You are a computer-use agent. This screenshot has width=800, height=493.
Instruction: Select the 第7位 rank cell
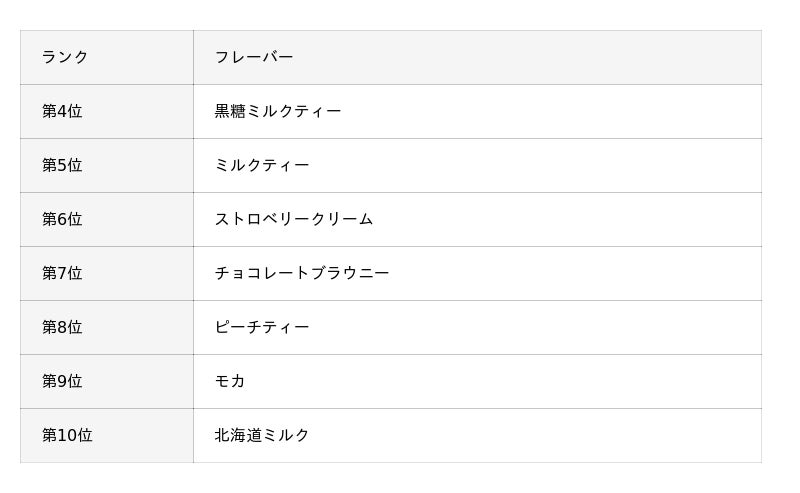(x=62, y=273)
